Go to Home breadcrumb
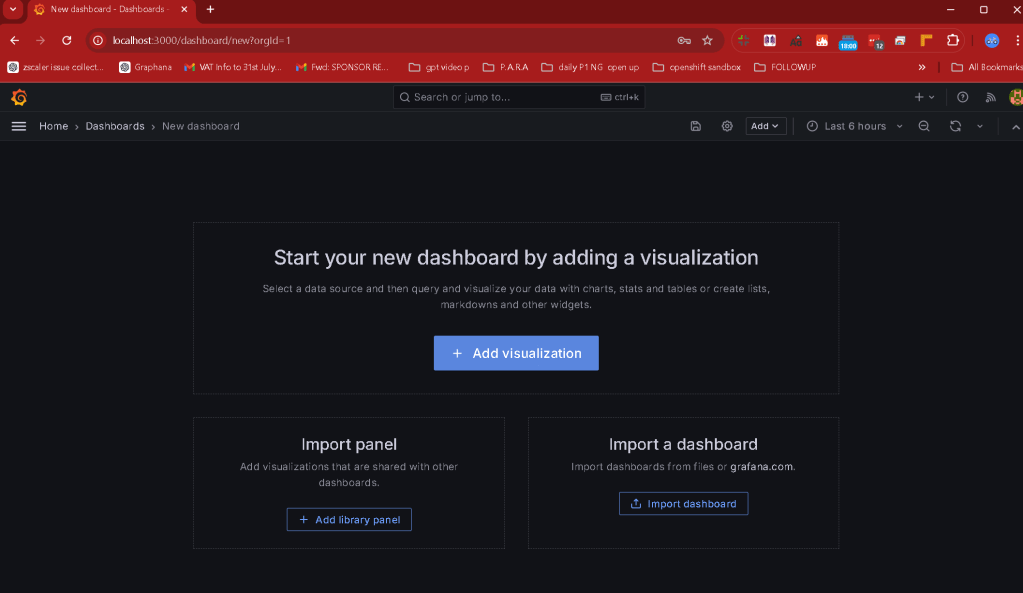The image size is (1023, 593). pos(53,127)
